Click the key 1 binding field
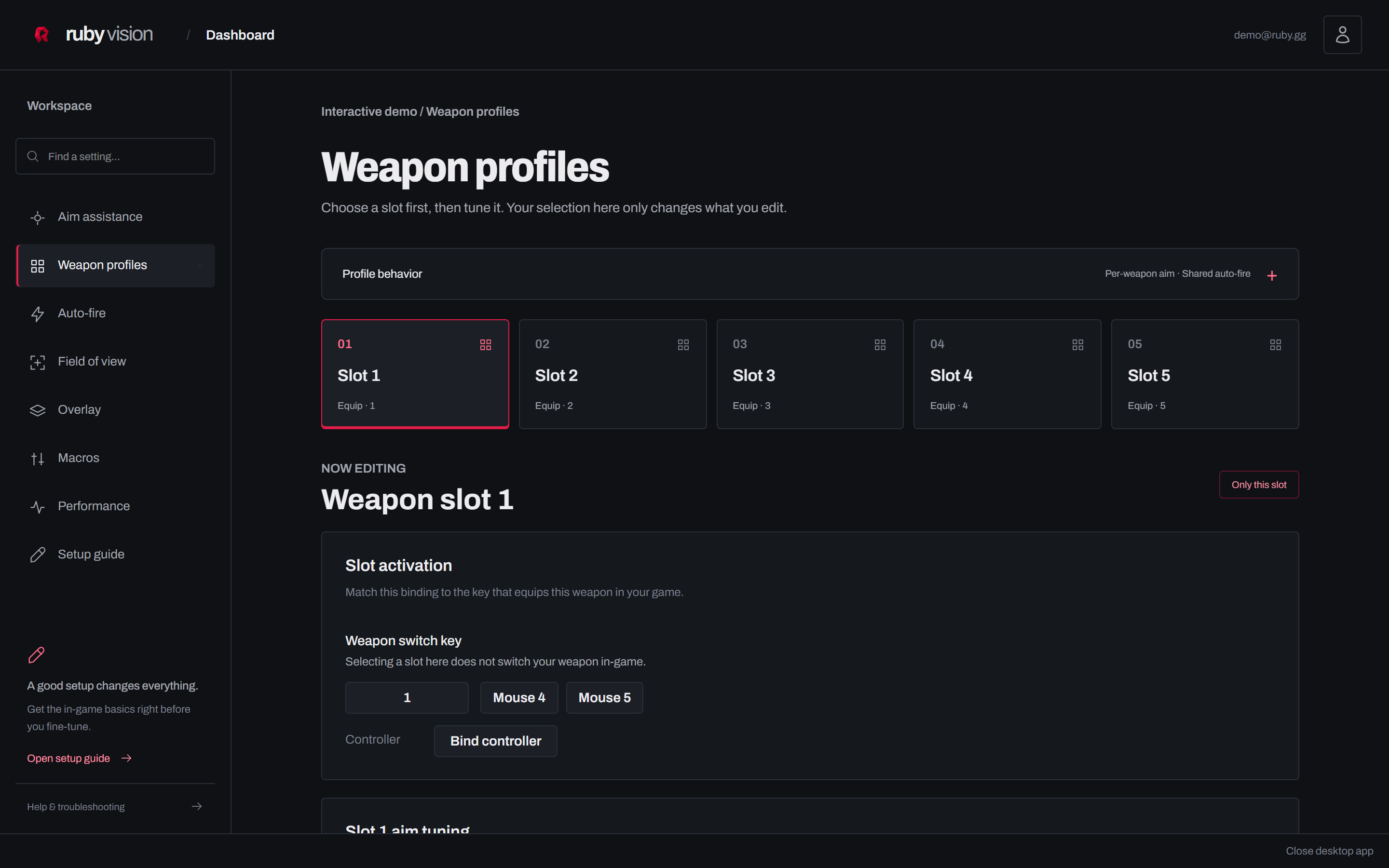This screenshot has width=1389, height=868. click(x=407, y=697)
